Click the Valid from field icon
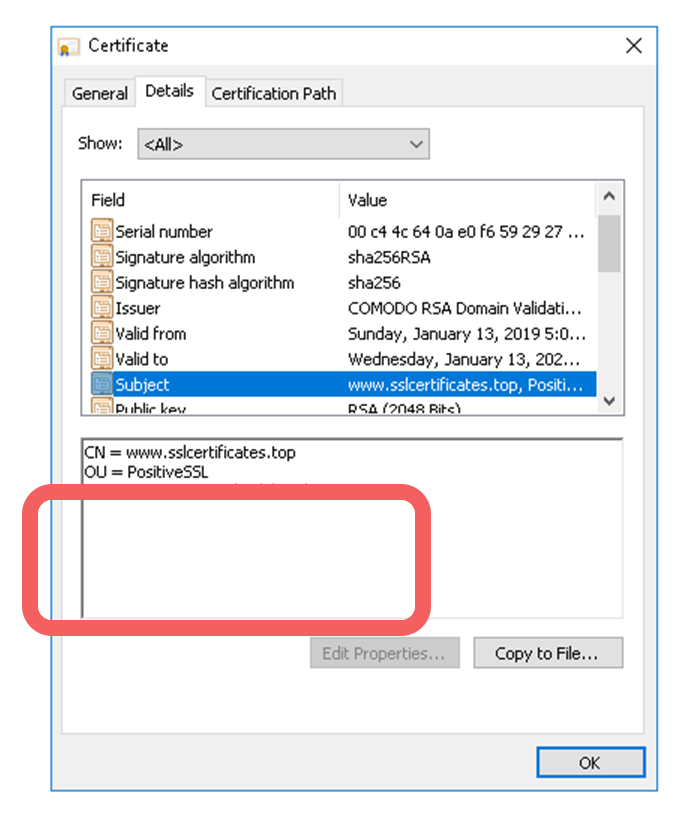 coord(102,334)
